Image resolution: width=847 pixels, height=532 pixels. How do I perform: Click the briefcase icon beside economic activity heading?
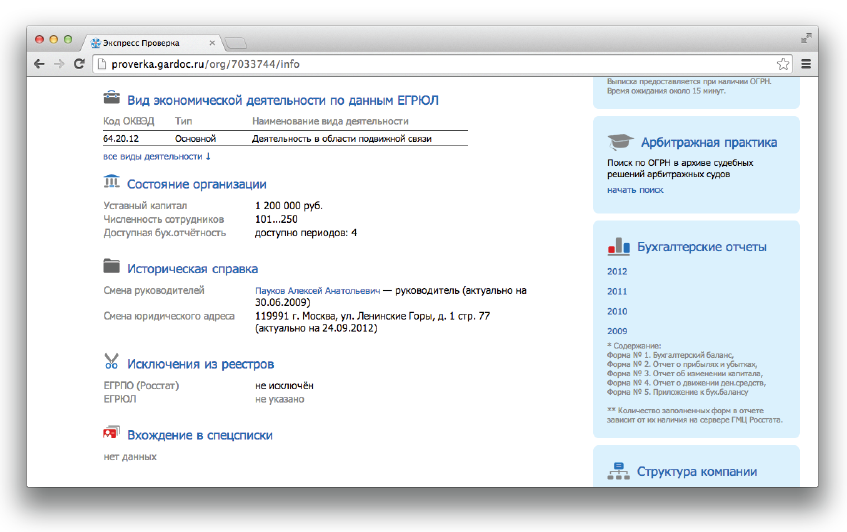pos(112,99)
